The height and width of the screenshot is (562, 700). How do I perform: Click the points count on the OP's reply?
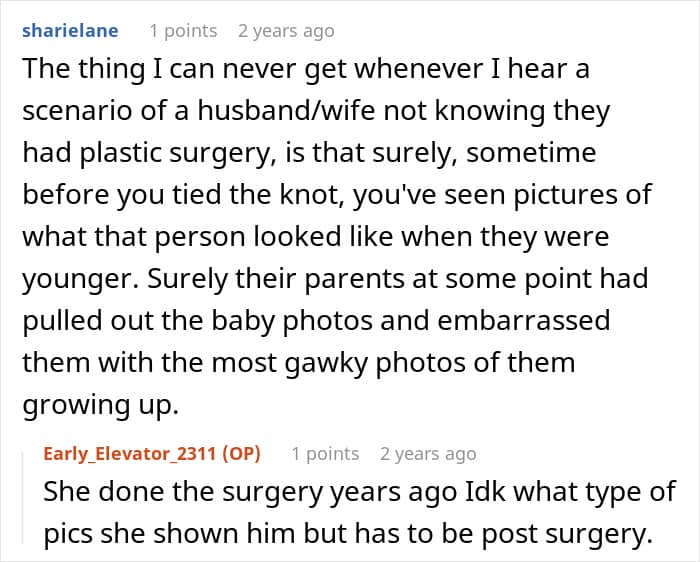(x=325, y=454)
